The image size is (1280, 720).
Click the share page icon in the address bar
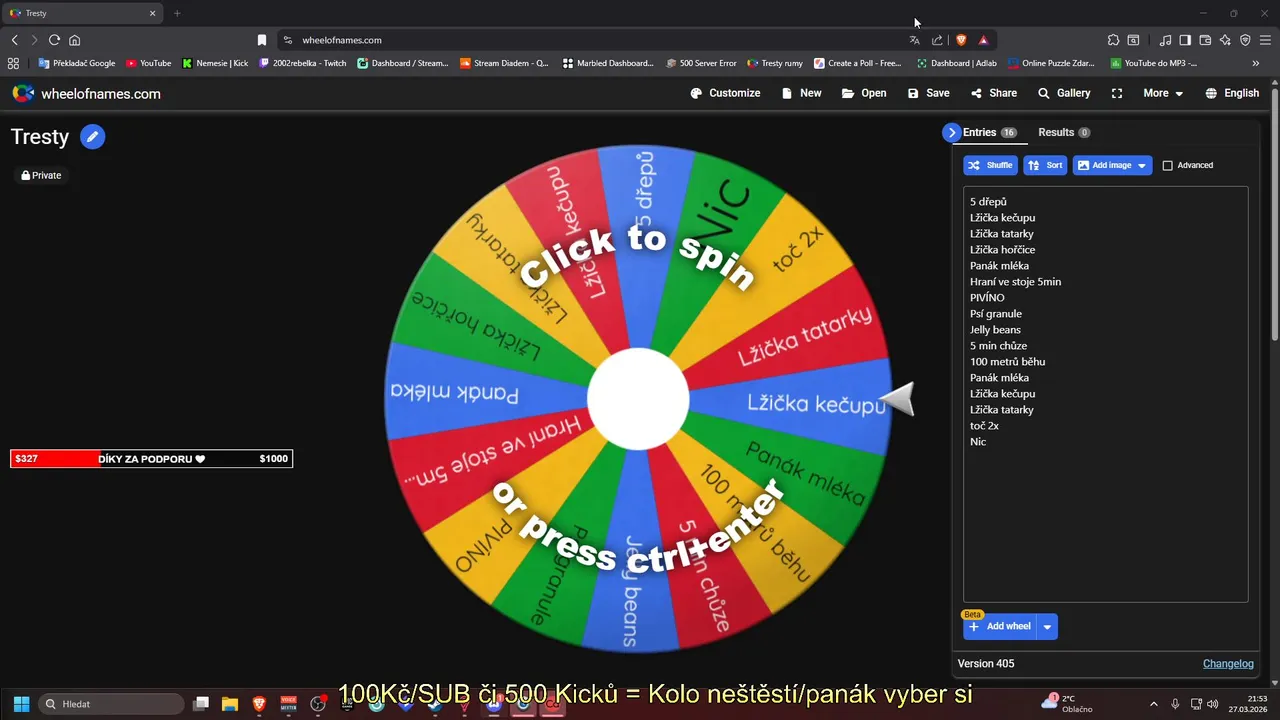click(937, 40)
